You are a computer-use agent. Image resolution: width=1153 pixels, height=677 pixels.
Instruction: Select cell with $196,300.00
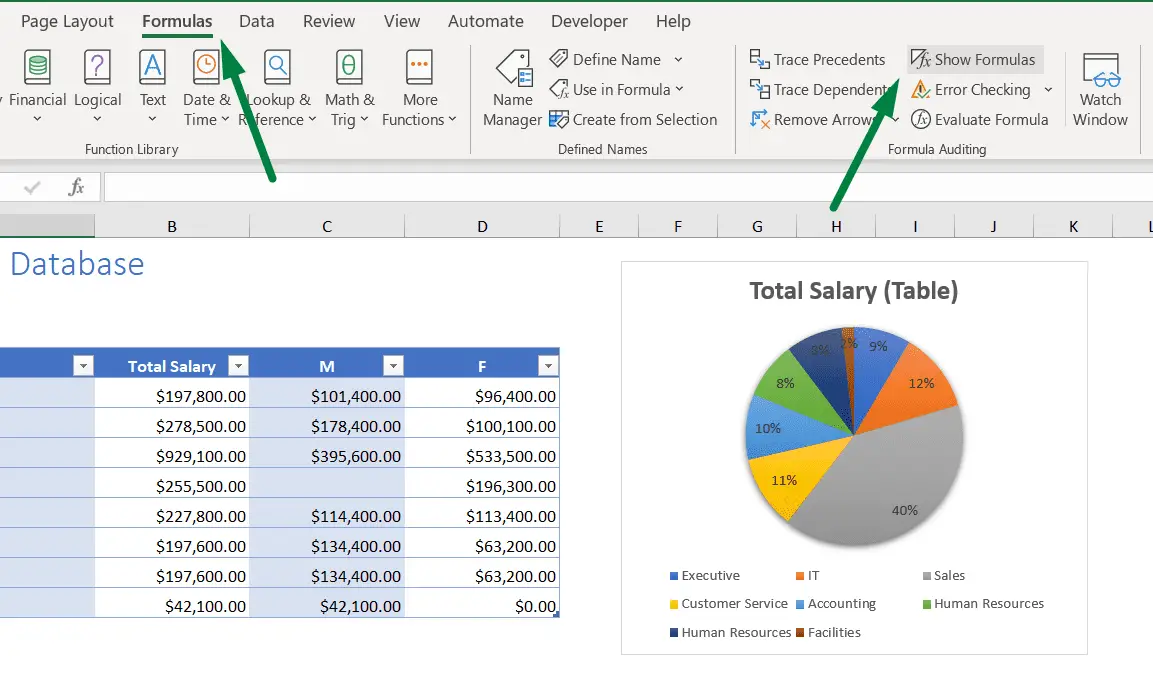click(482, 486)
